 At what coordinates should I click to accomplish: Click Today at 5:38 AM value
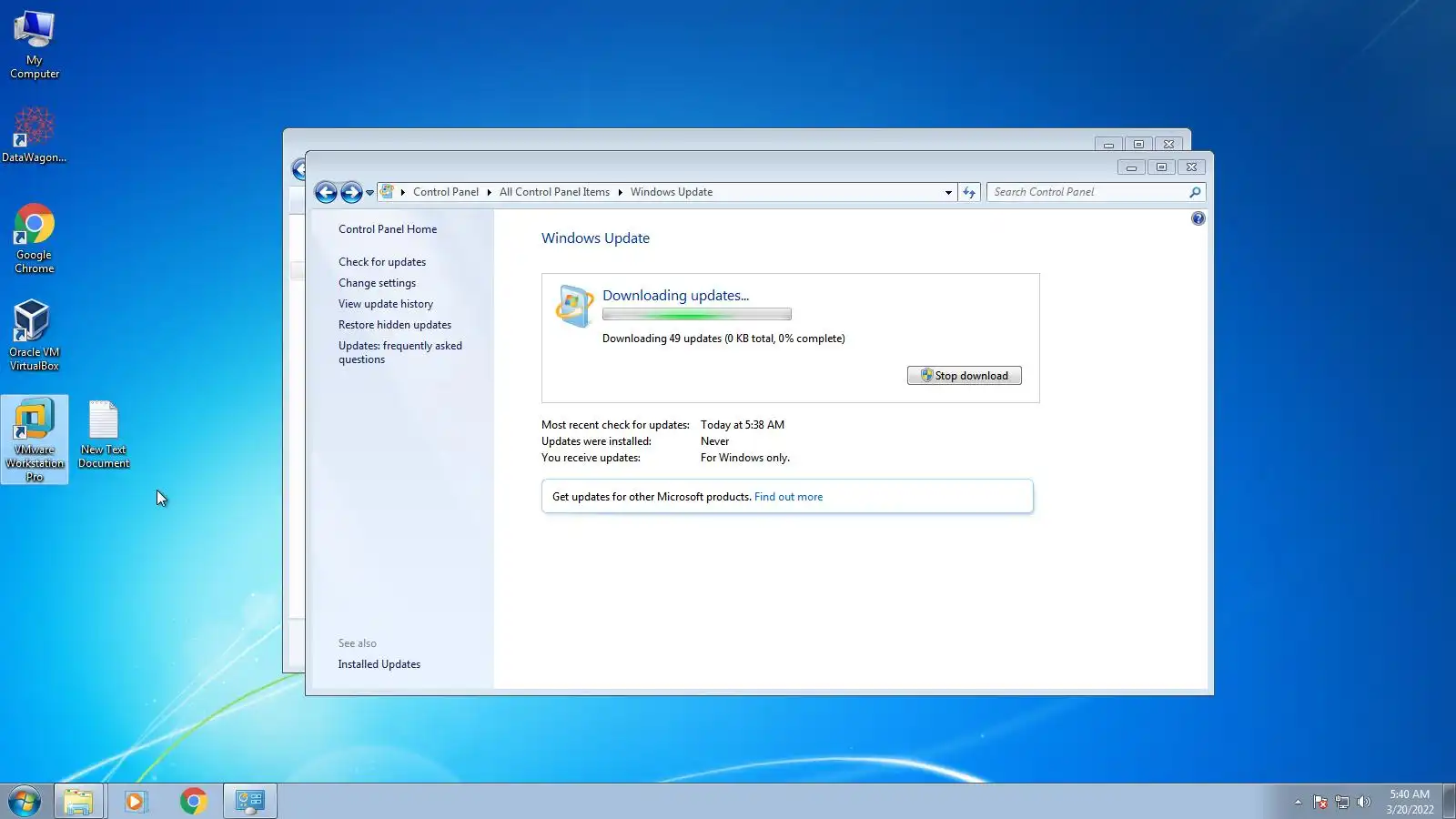[x=743, y=425]
